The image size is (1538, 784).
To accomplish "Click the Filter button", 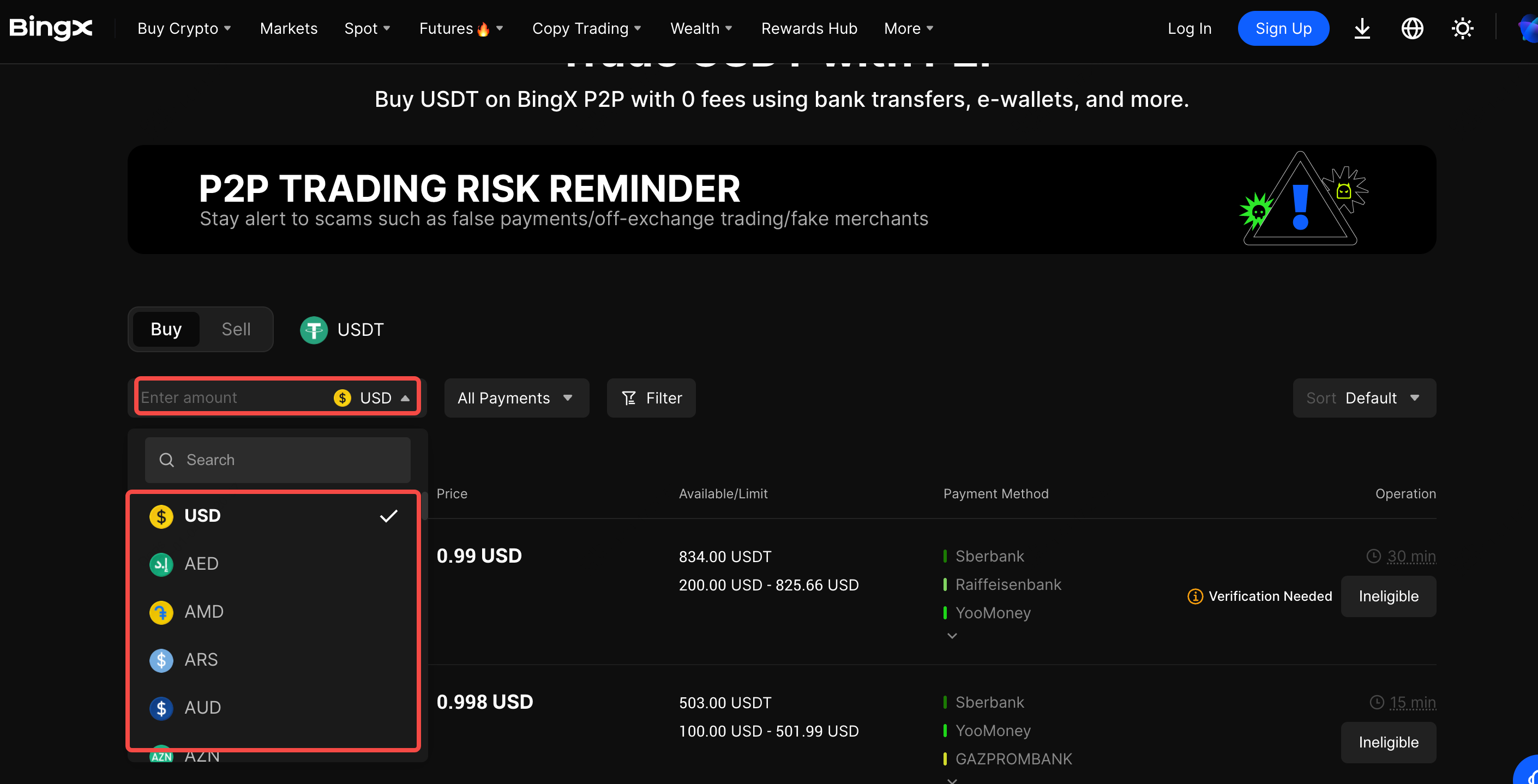I will [x=651, y=398].
